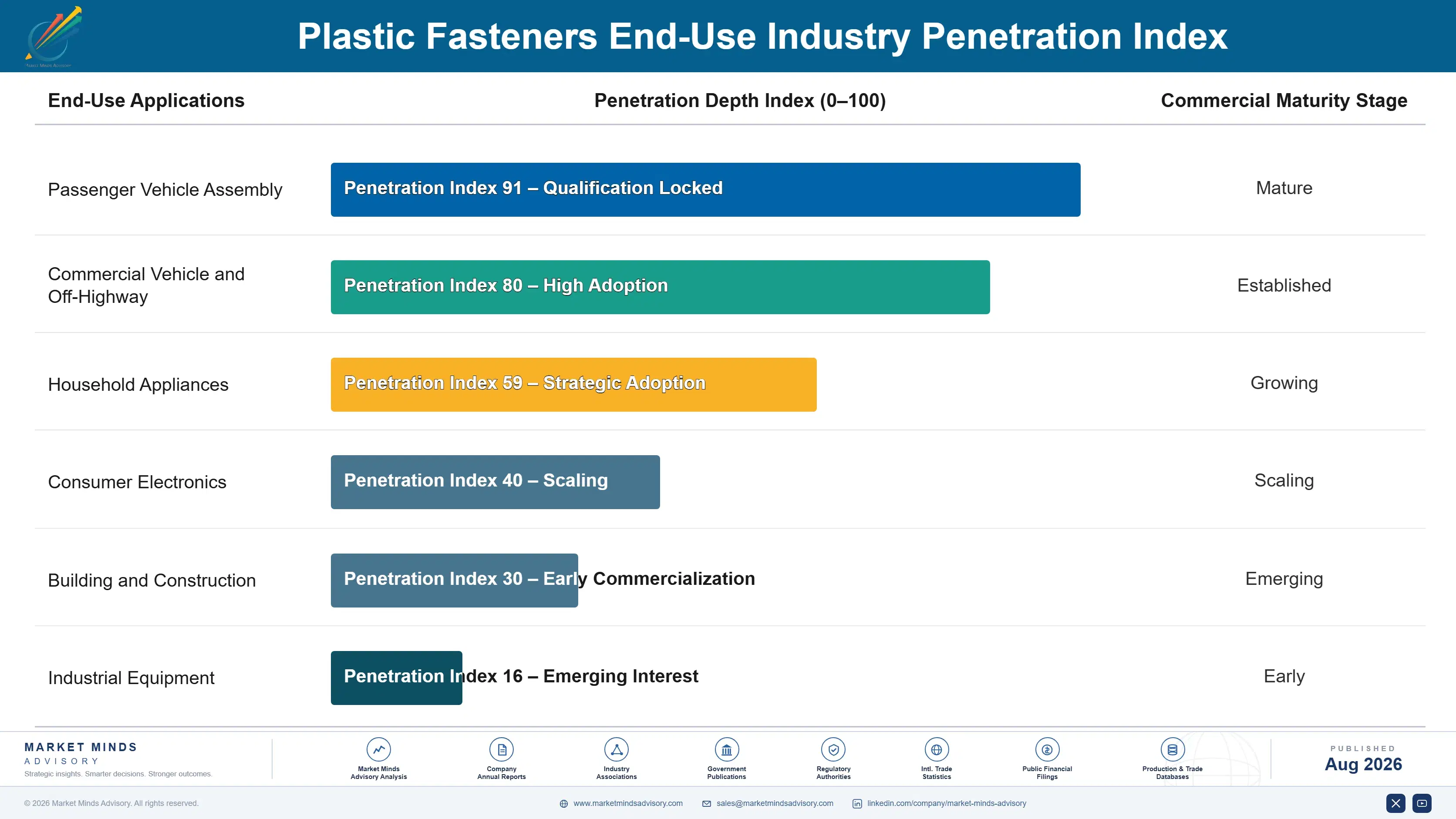The height and width of the screenshot is (819, 1456).
Task: Click 'Consumer Electronics' row label
Action: [137, 482]
